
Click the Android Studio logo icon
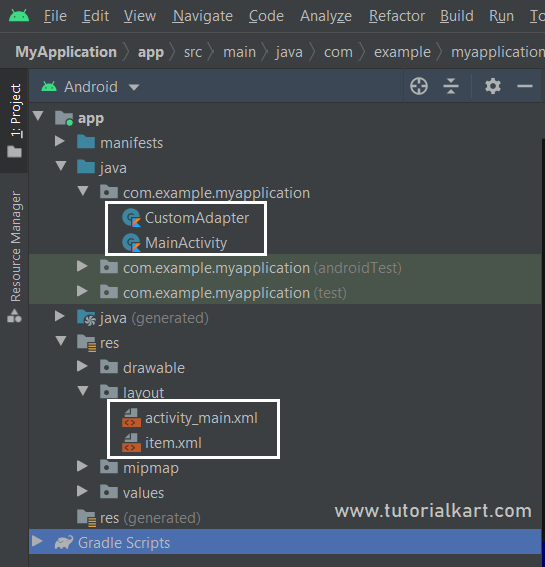click(19, 16)
